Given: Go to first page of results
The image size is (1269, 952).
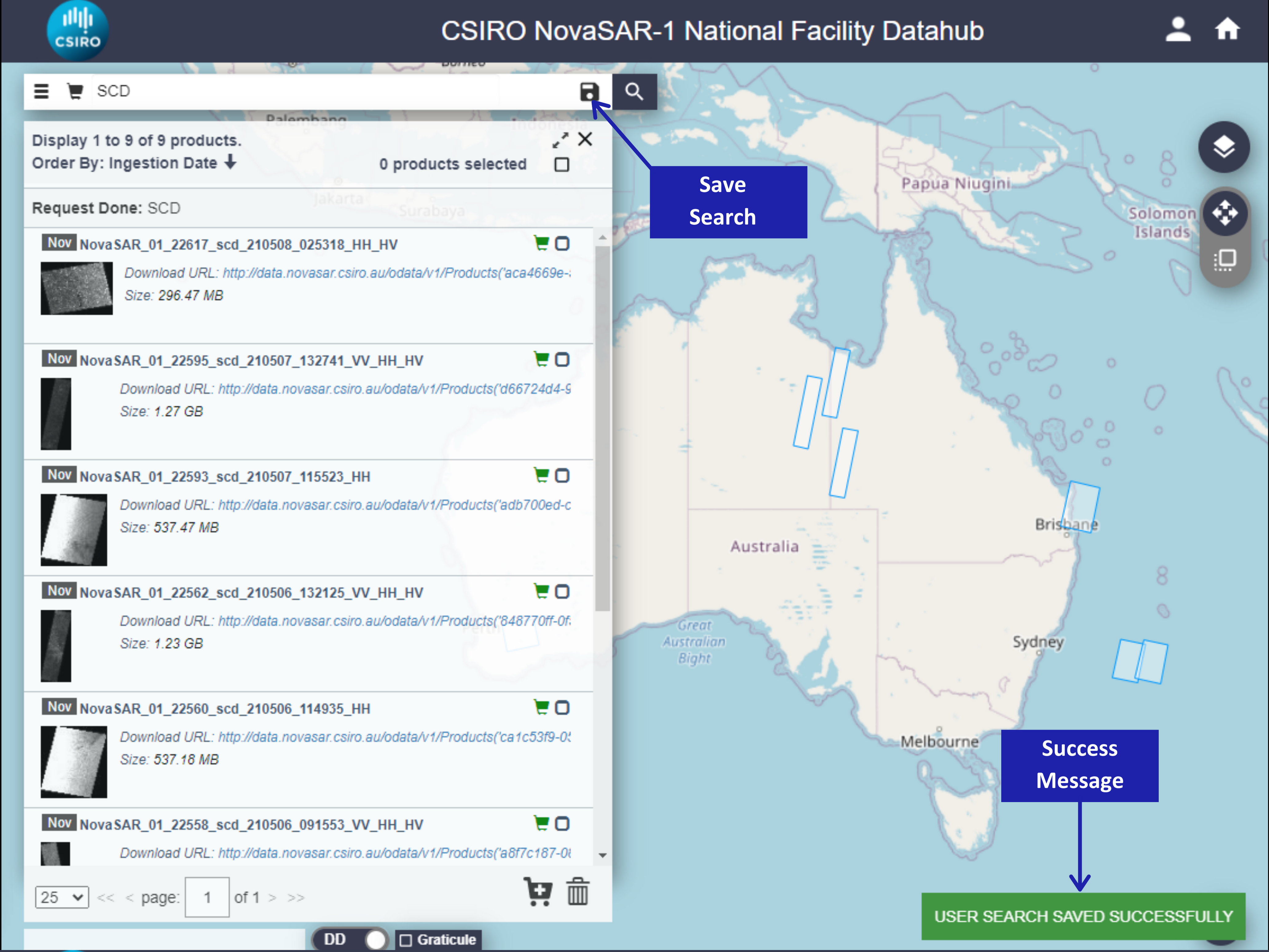Looking at the screenshot, I should tap(106, 898).
